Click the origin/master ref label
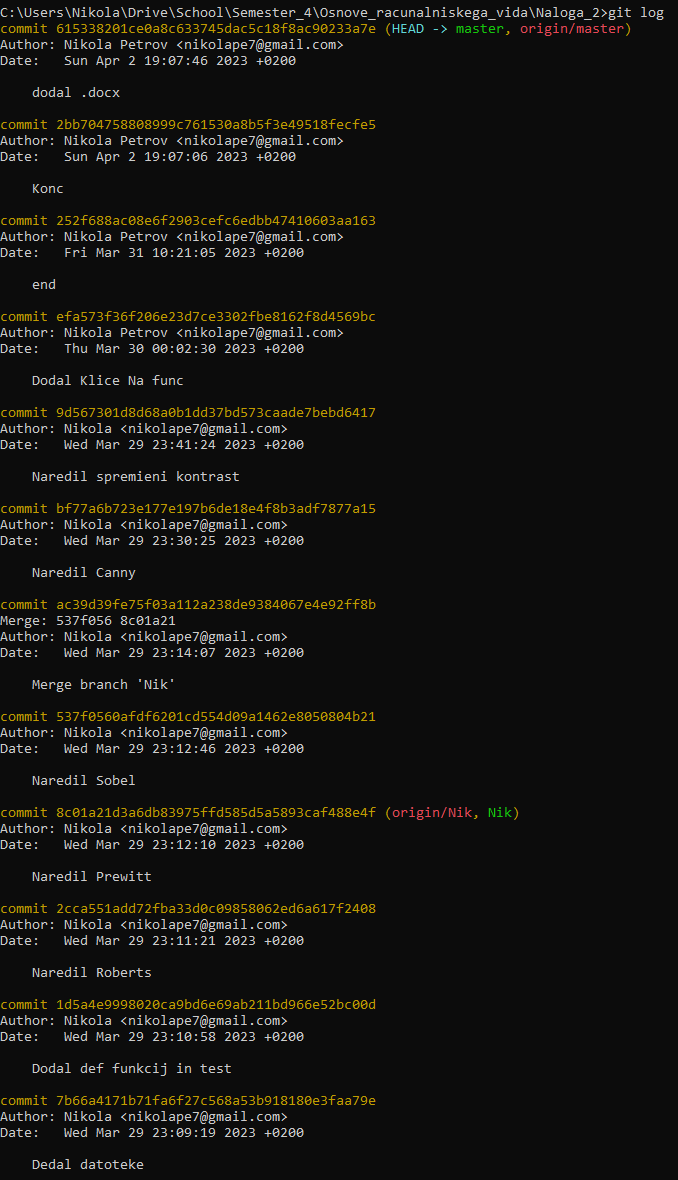 click(575, 29)
